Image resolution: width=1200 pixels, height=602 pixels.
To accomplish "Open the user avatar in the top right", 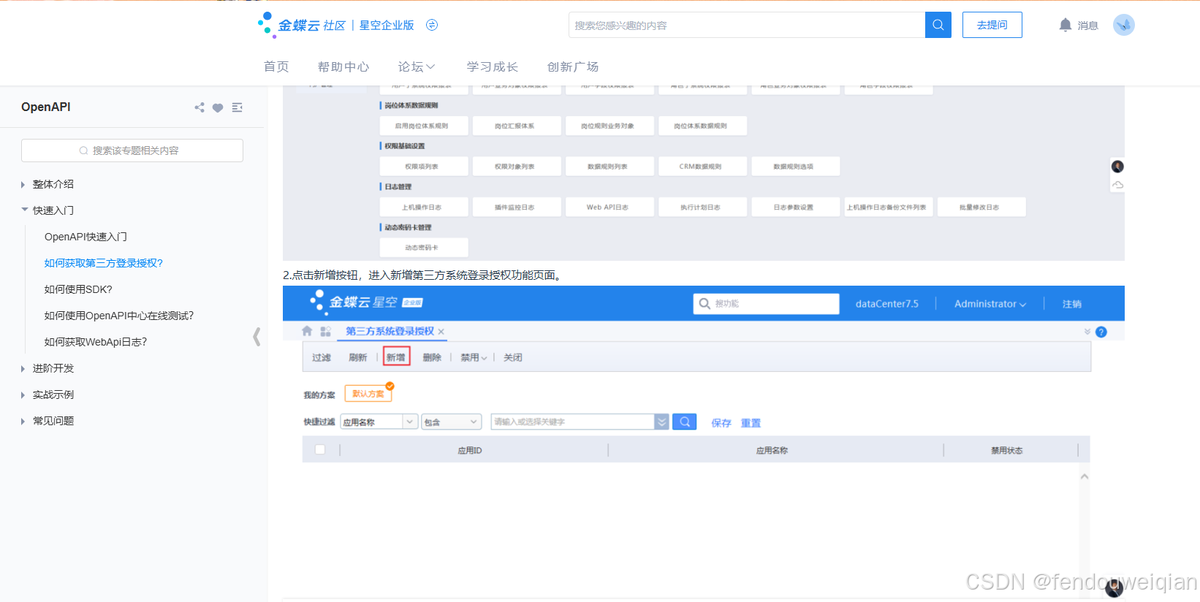I will (x=1124, y=25).
